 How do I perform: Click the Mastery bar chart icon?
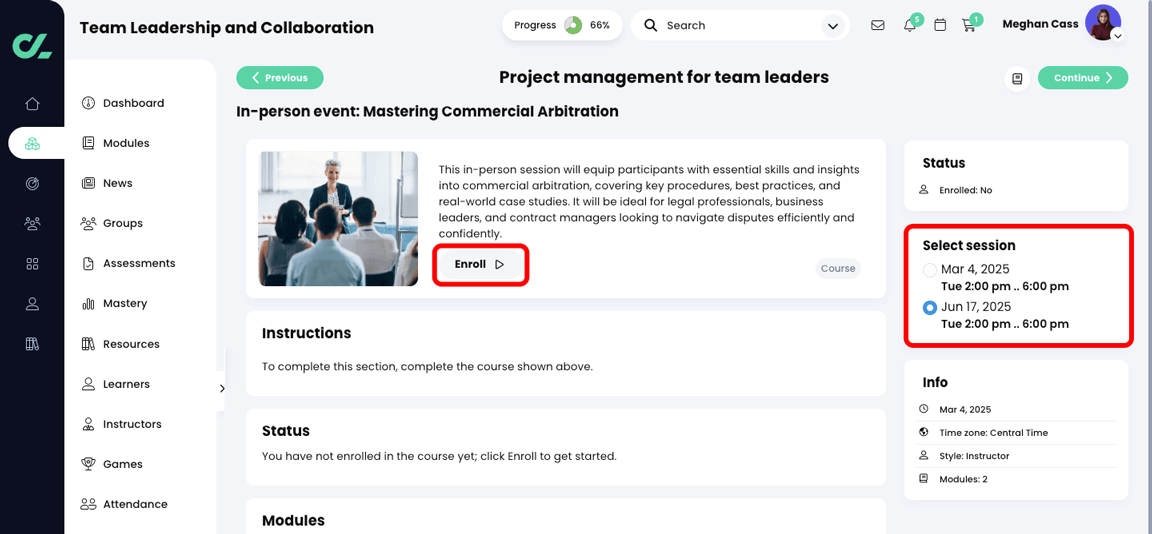(x=88, y=303)
